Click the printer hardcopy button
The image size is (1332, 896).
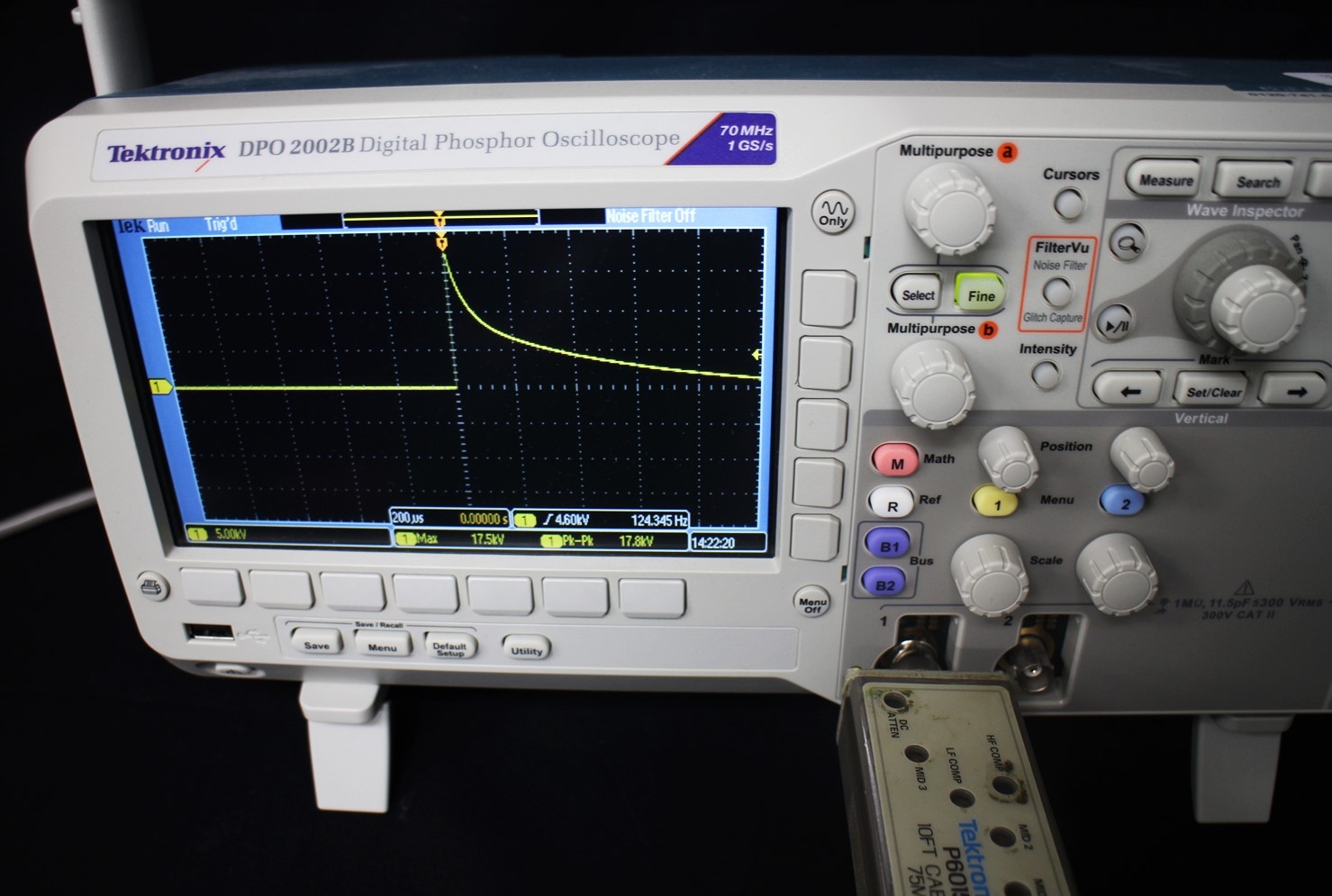tap(154, 586)
